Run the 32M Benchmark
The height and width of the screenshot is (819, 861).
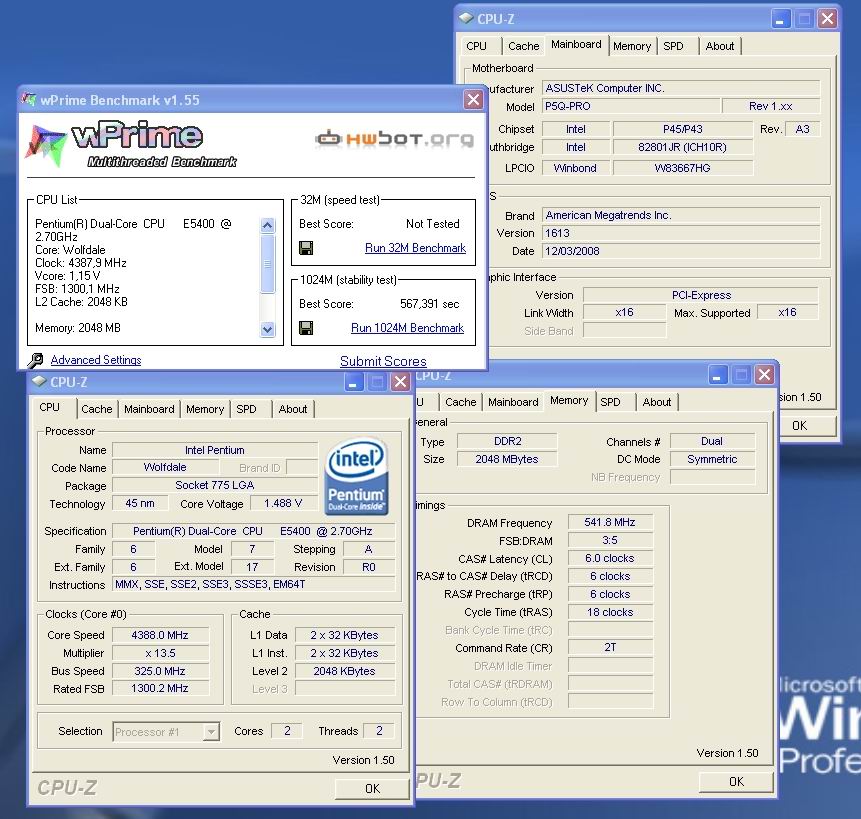415,248
